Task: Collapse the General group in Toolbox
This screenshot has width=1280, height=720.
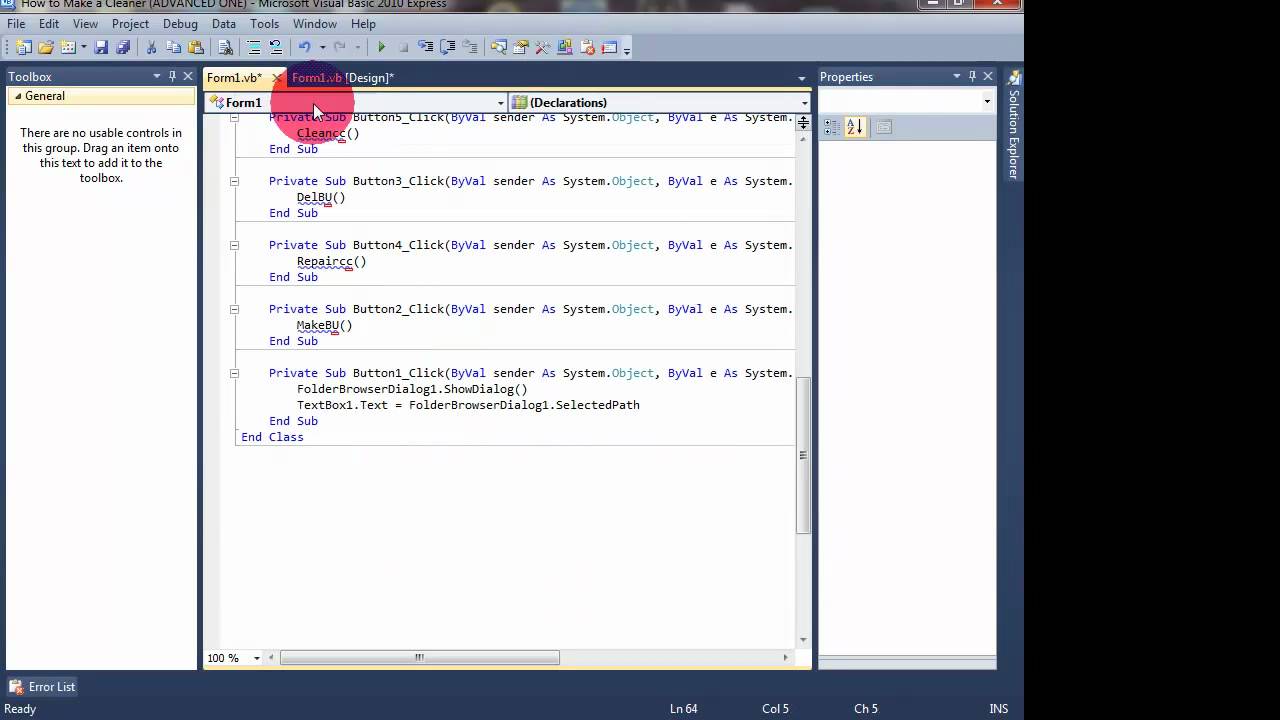Action: (x=17, y=96)
